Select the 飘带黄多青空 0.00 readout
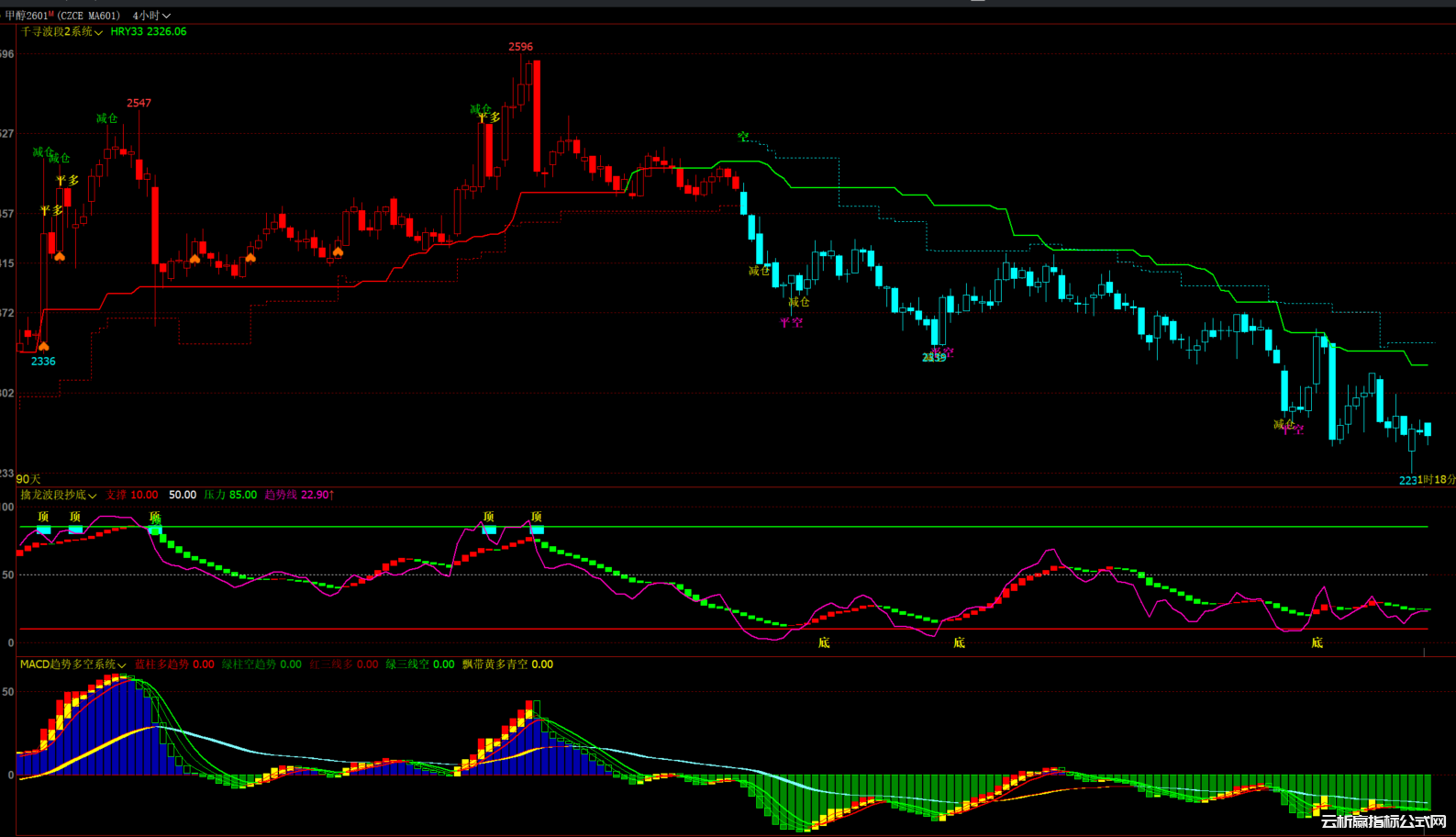1456x837 pixels. [507, 664]
